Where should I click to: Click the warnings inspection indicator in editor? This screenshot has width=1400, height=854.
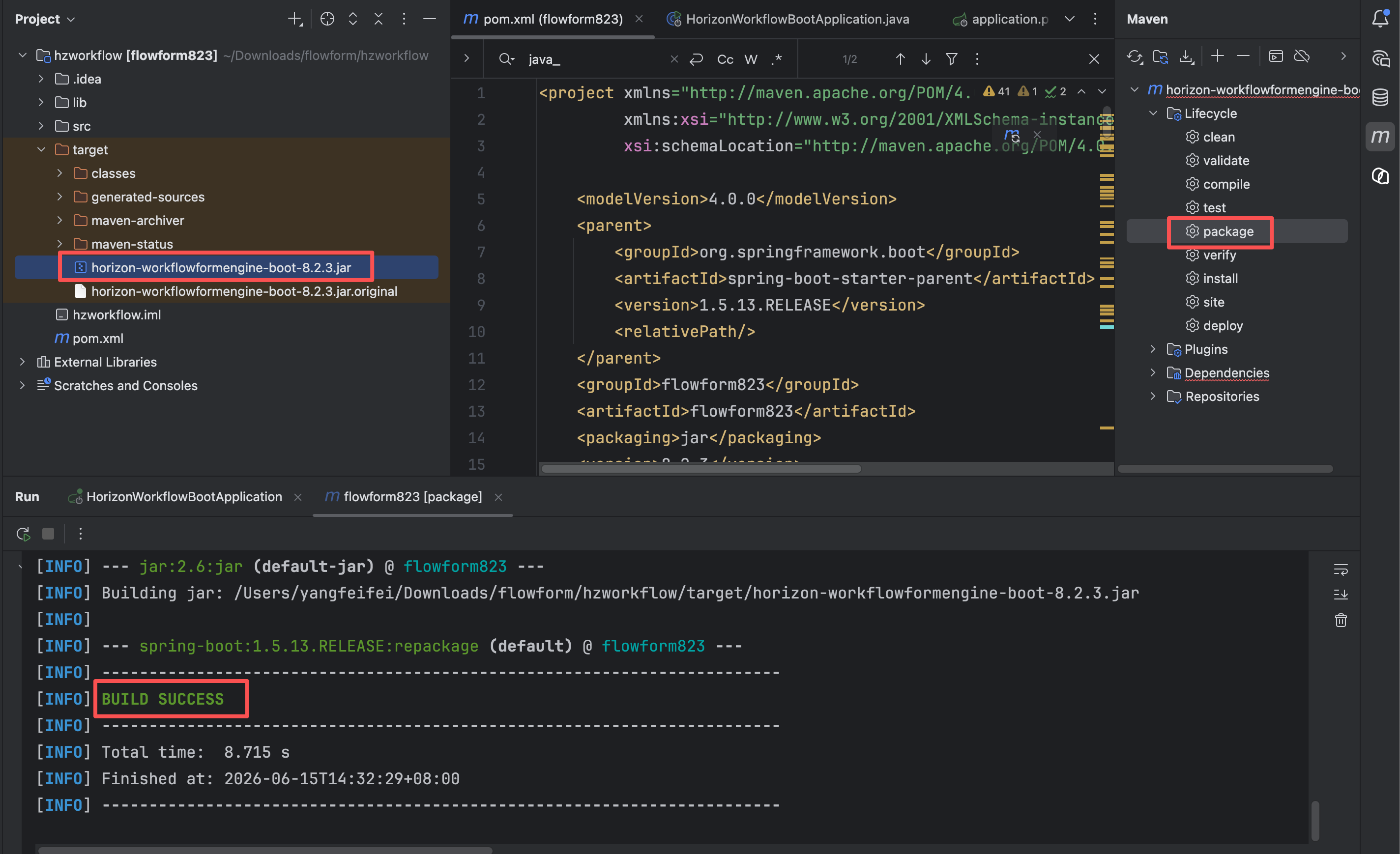pos(996,91)
